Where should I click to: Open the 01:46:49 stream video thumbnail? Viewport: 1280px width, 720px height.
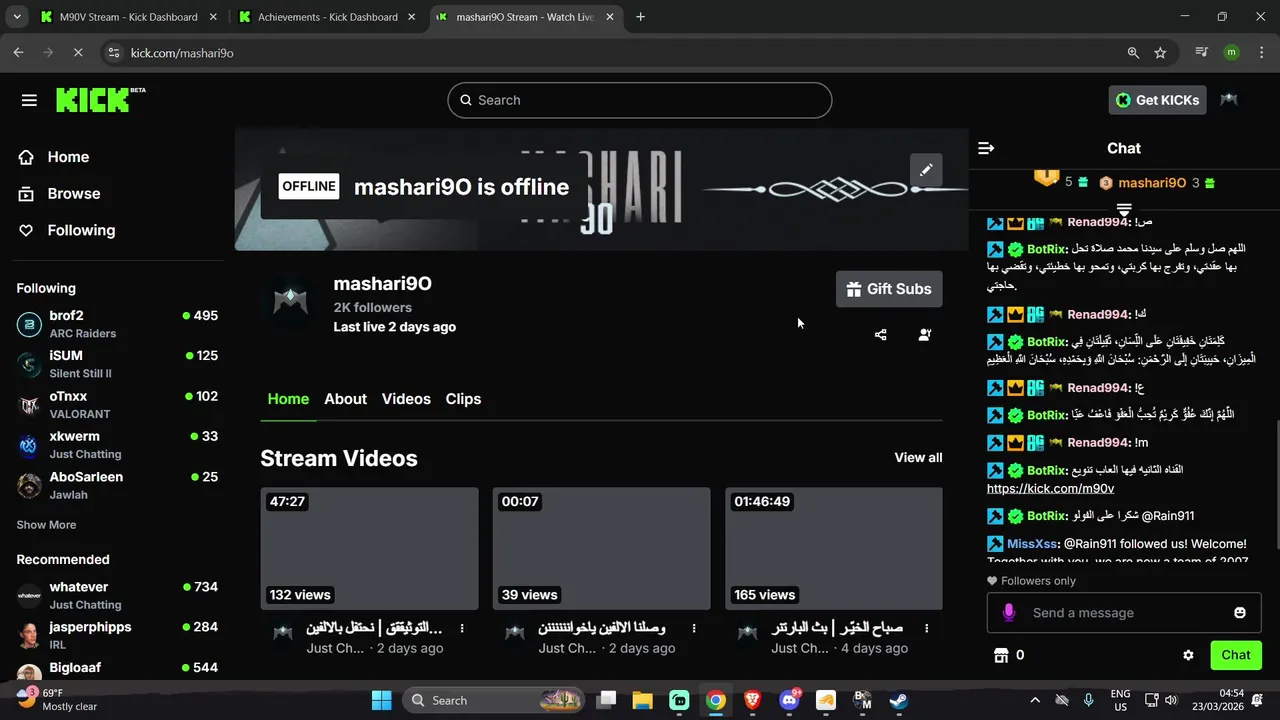[x=834, y=548]
